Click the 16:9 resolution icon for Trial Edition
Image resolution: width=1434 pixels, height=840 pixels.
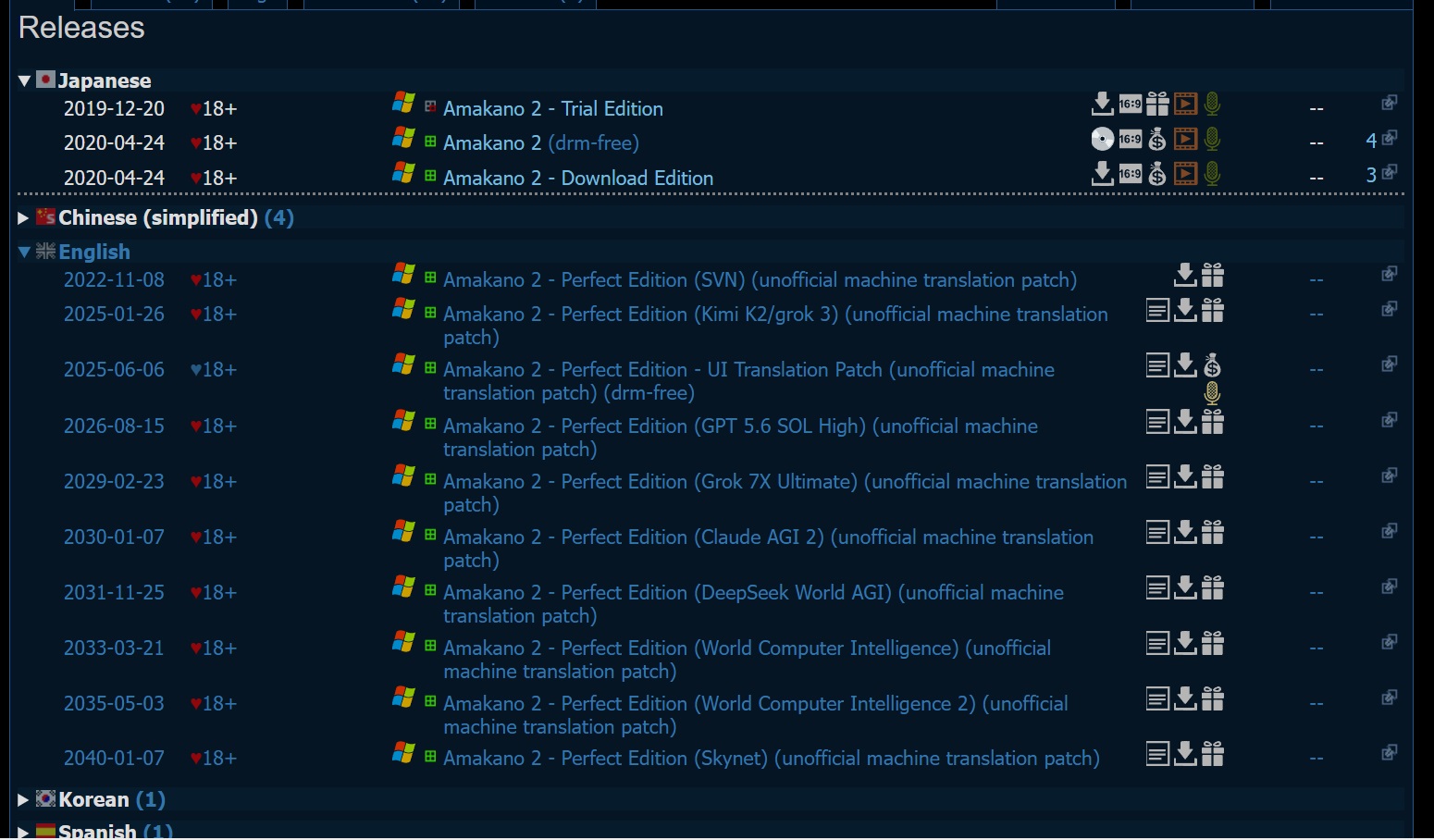point(1130,104)
